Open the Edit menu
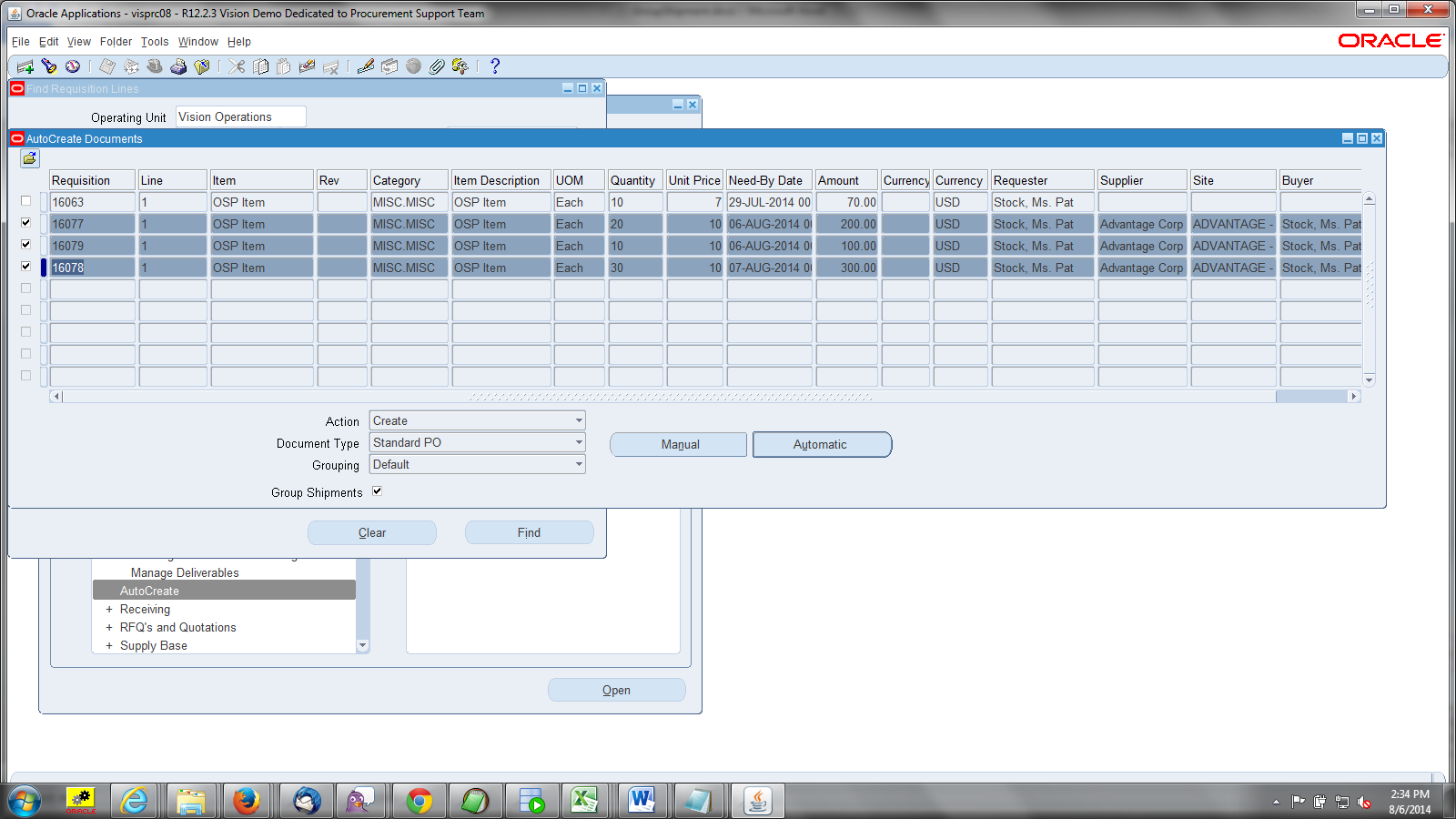The width and height of the screenshot is (1456, 819). click(48, 42)
